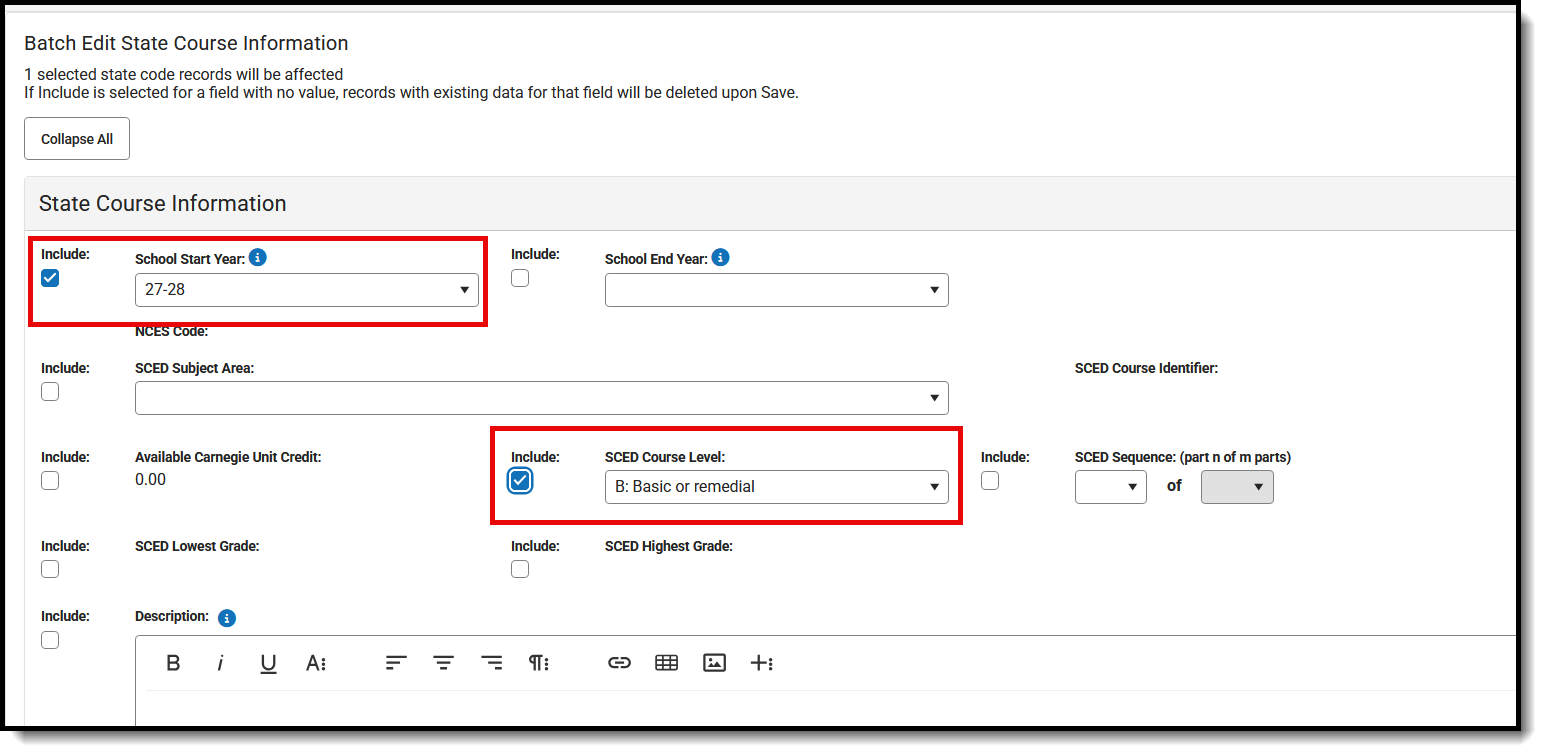Click the School End Year info icon
The image size is (1546, 756).
(x=722, y=257)
